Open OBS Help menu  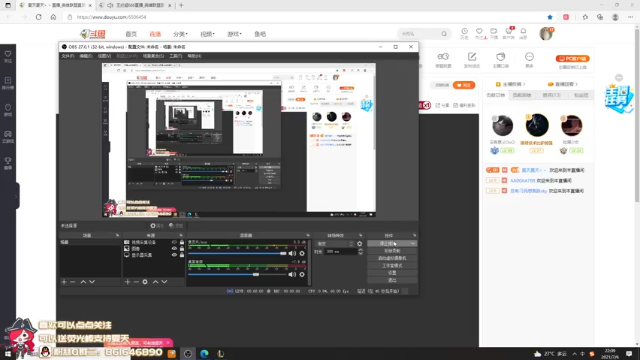[194, 56]
